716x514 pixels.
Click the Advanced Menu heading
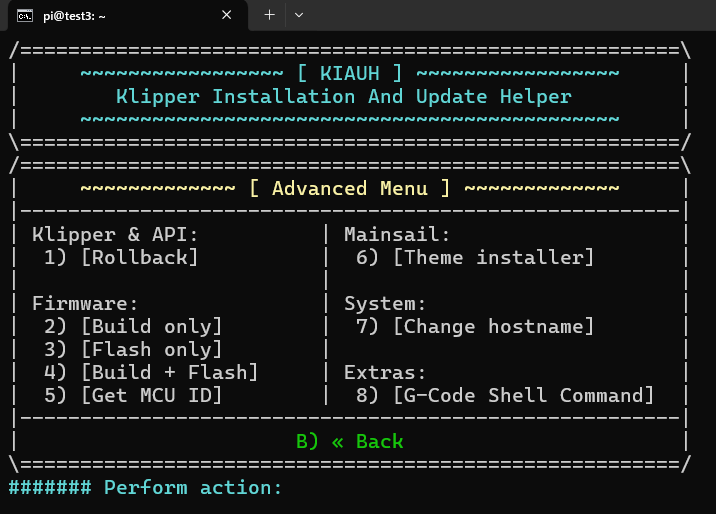349,188
